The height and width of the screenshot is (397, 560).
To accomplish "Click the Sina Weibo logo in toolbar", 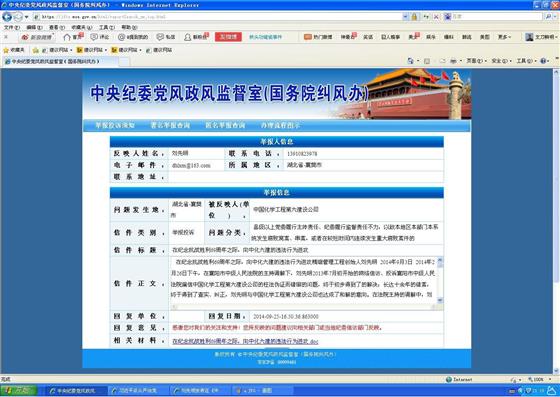I will click(37, 37).
